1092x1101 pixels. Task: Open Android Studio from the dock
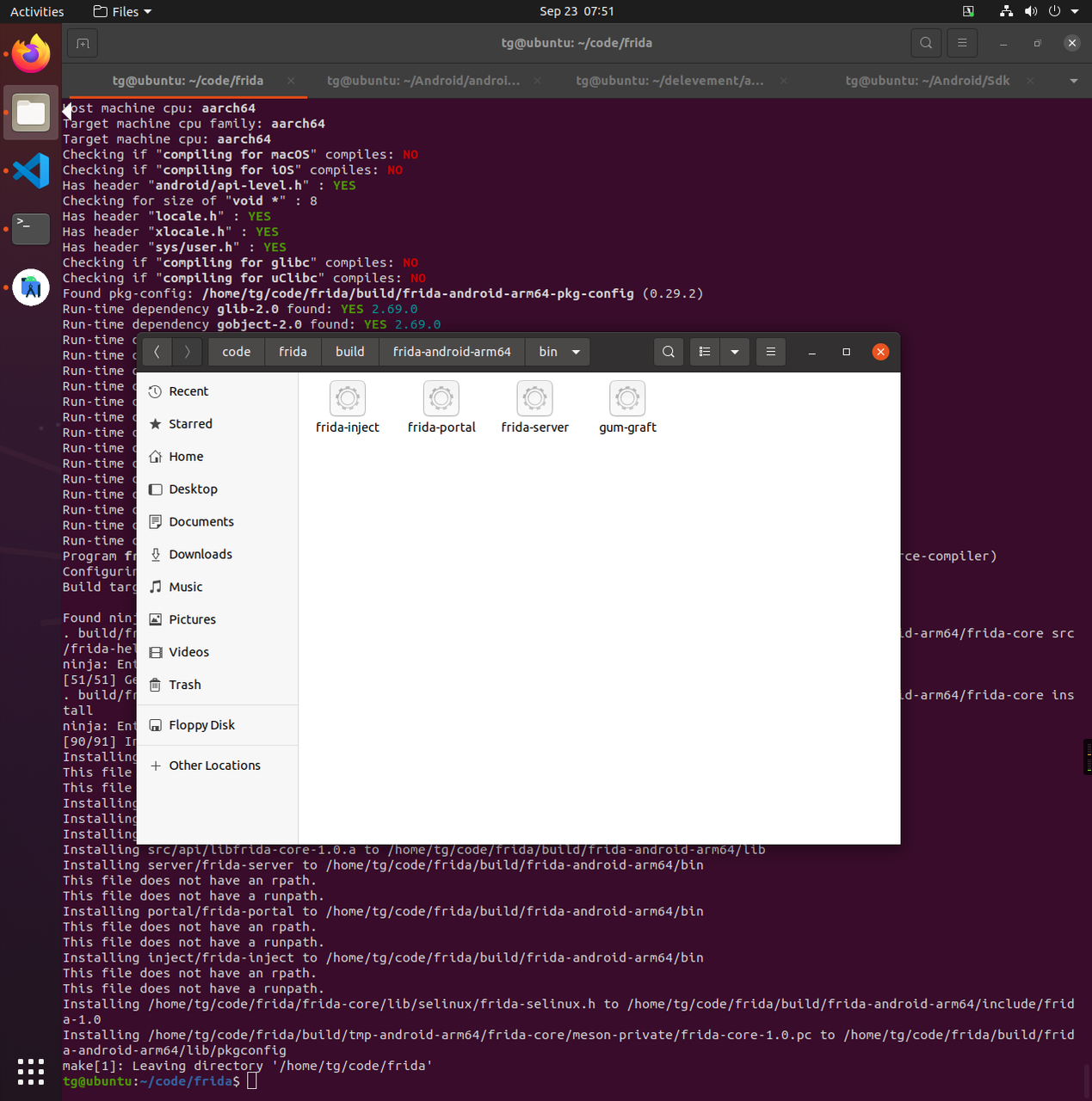[31, 288]
